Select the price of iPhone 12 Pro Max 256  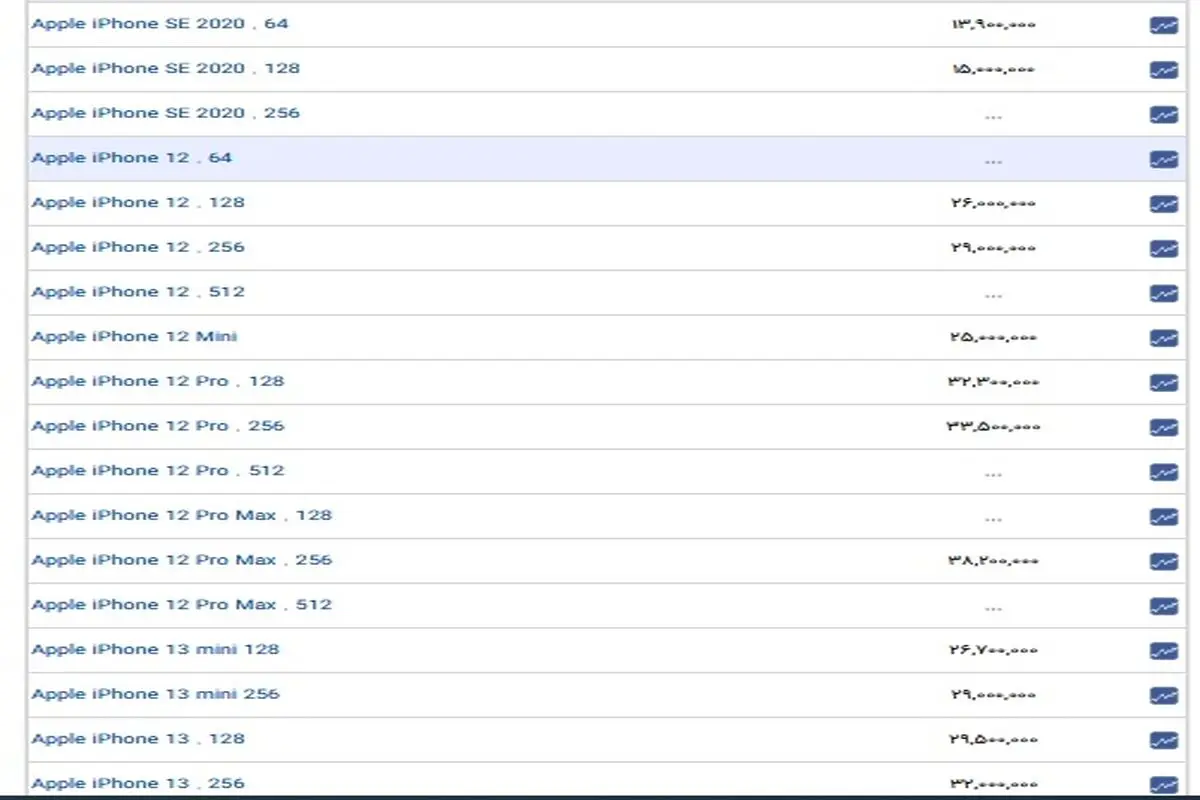click(995, 560)
